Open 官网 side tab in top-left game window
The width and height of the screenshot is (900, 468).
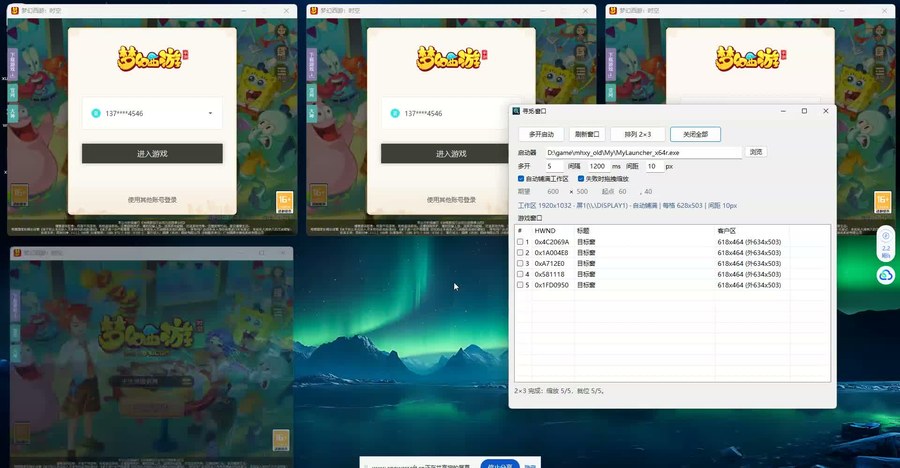point(13,92)
